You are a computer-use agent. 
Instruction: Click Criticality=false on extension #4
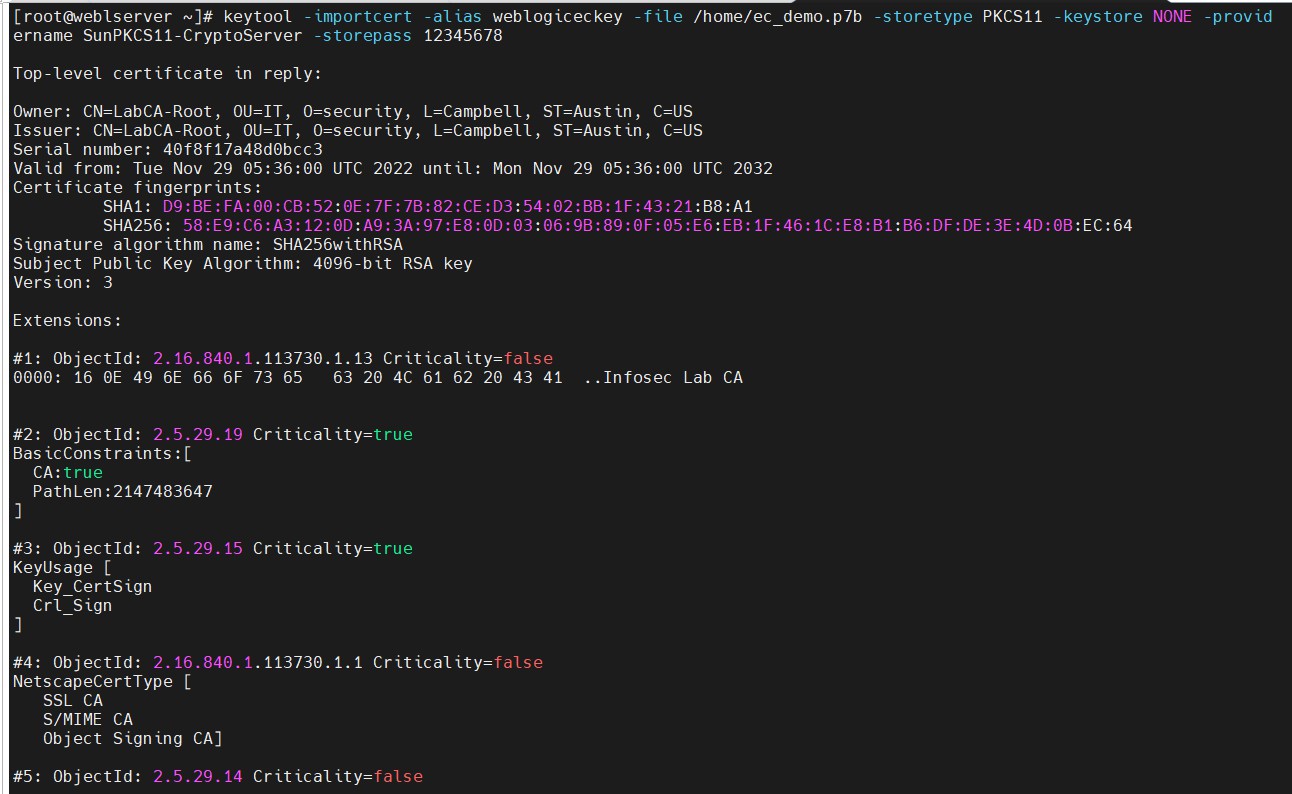pos(457,663)
